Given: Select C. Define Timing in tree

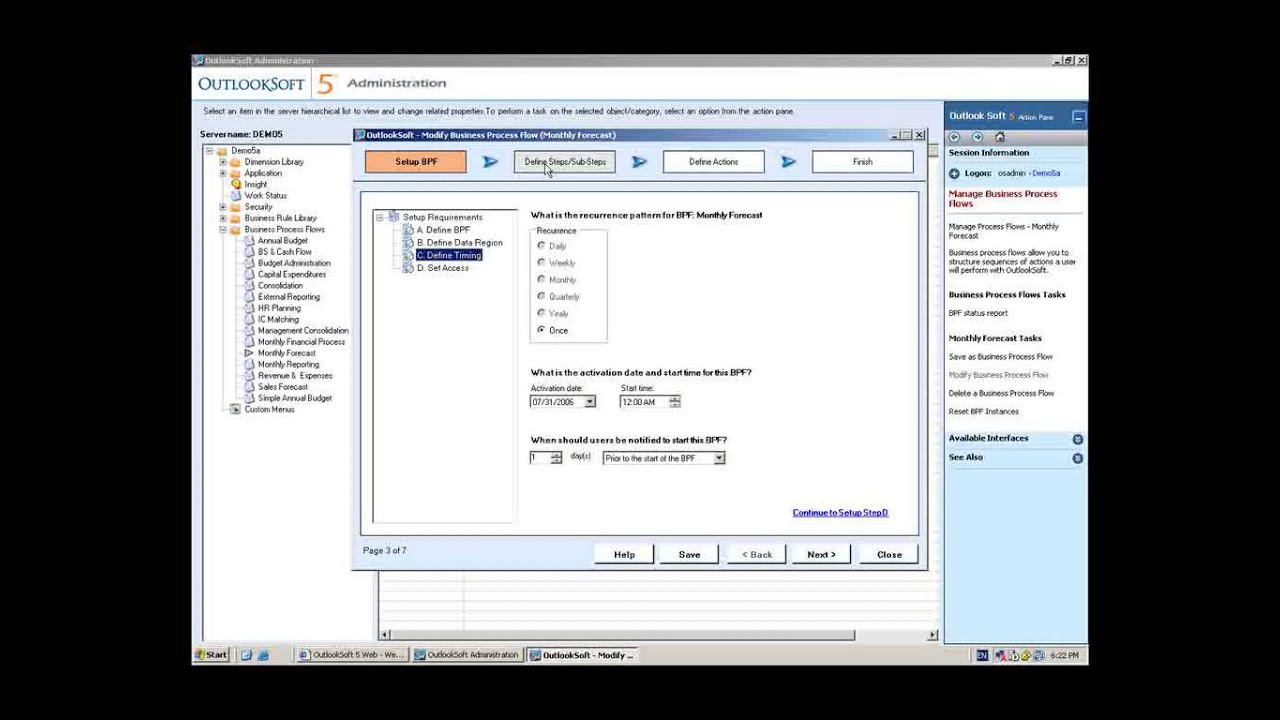Looking at the screenshot, I should pos(449,256).
